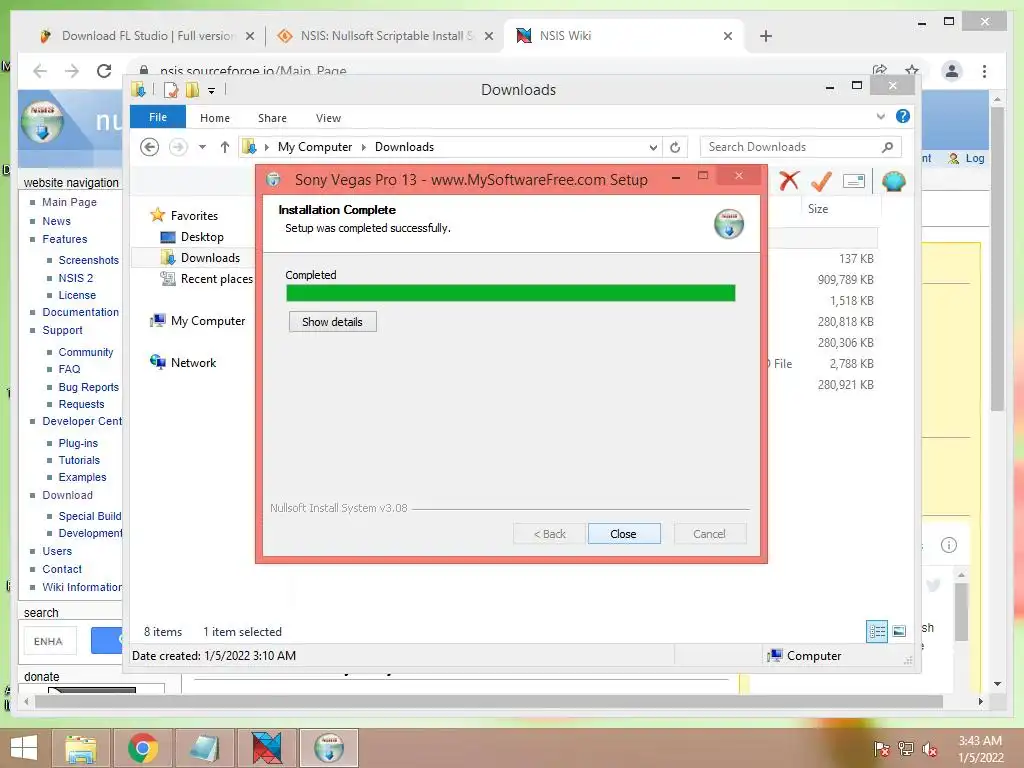Click Explorer back arrow button

tap(150, 147)
